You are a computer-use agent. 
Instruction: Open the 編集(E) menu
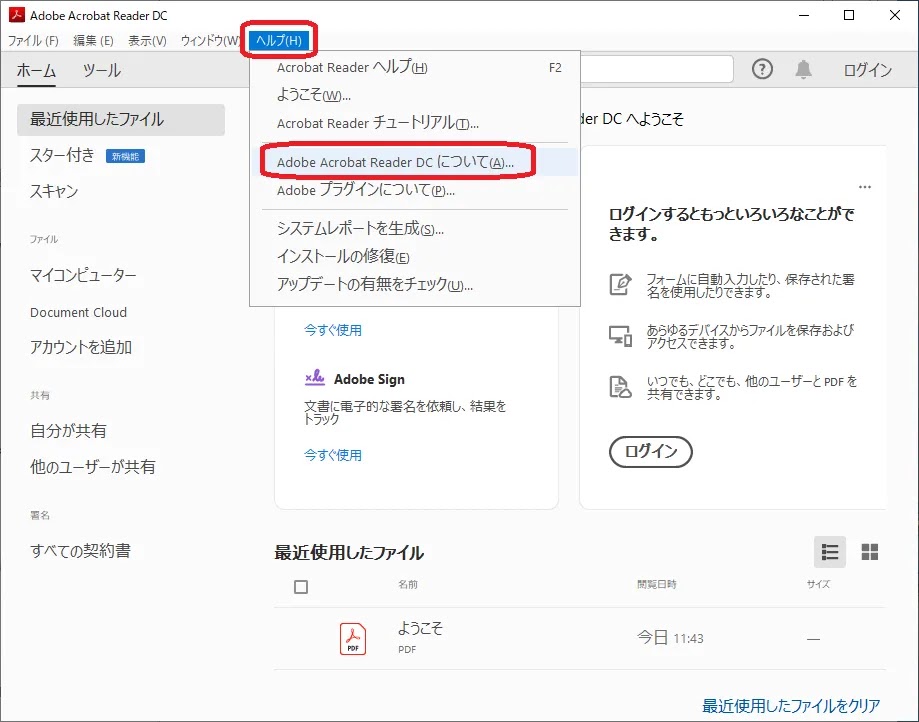point(93,40)
